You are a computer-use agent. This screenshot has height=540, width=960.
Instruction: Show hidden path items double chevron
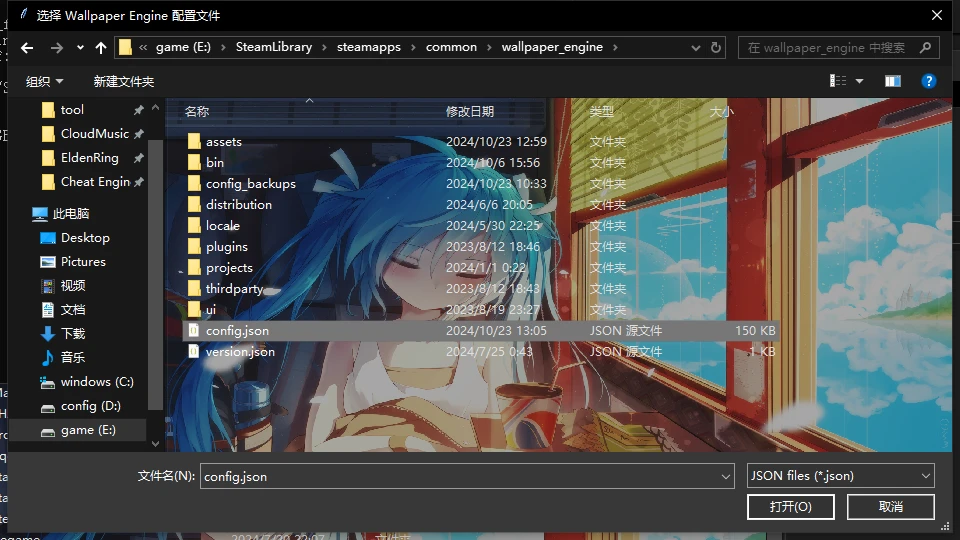143,48
